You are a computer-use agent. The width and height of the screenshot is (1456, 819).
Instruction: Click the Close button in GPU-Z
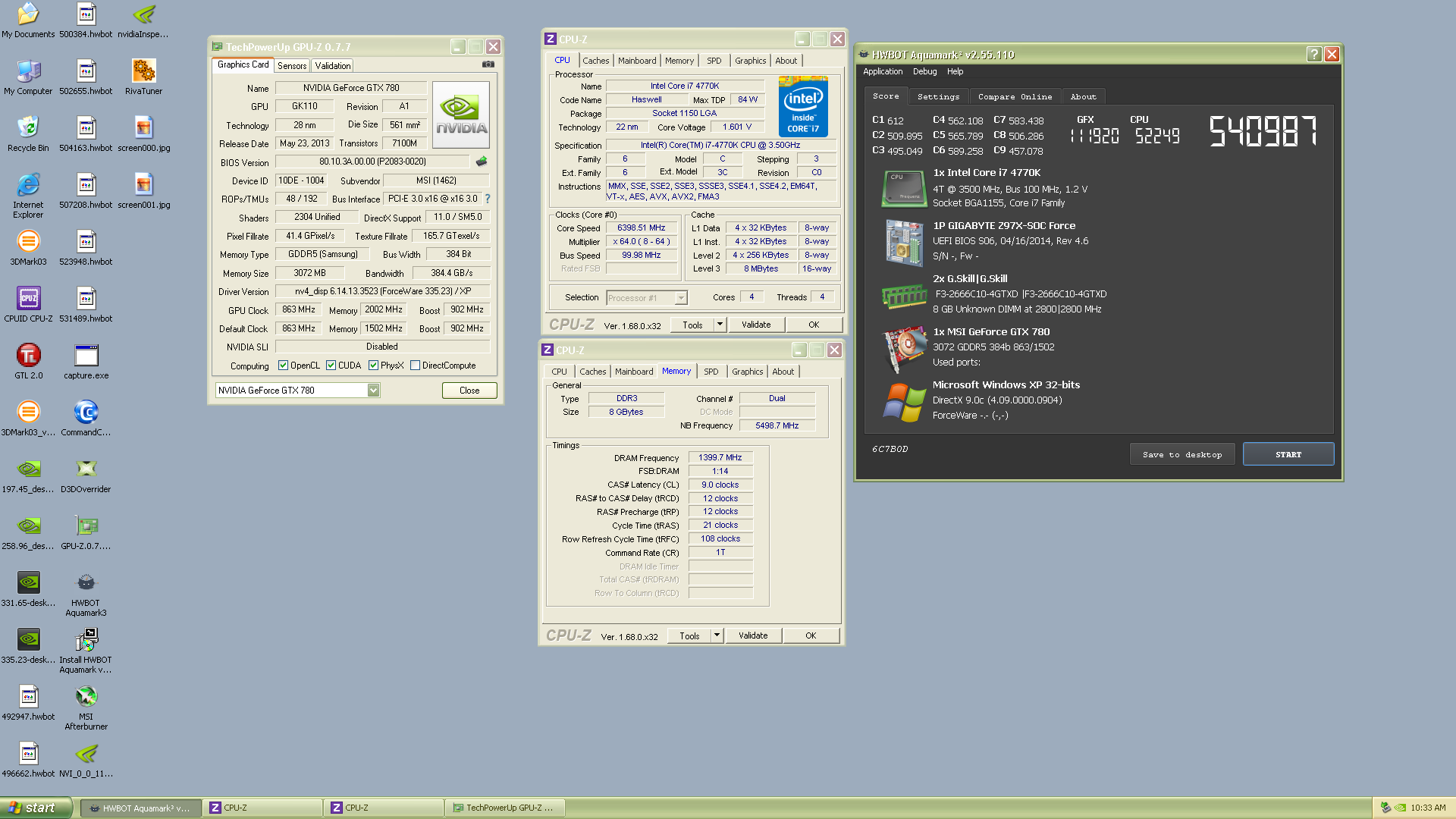pos(469,391)
